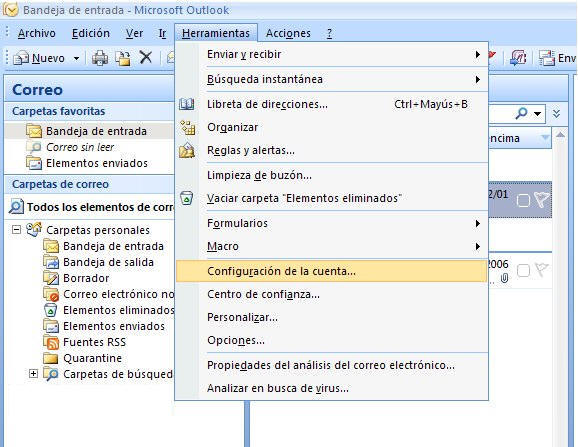The height and width of the screenshot is (447, 578).
Task: Toggle the category box on the selected message
Action: tap(523, 201)
